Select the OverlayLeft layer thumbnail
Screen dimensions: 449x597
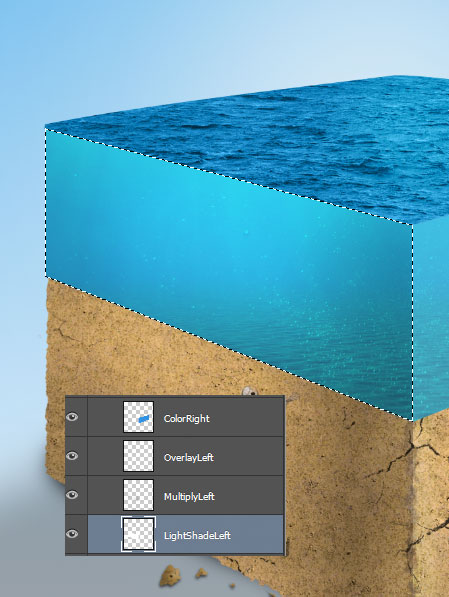pos(138,456)
